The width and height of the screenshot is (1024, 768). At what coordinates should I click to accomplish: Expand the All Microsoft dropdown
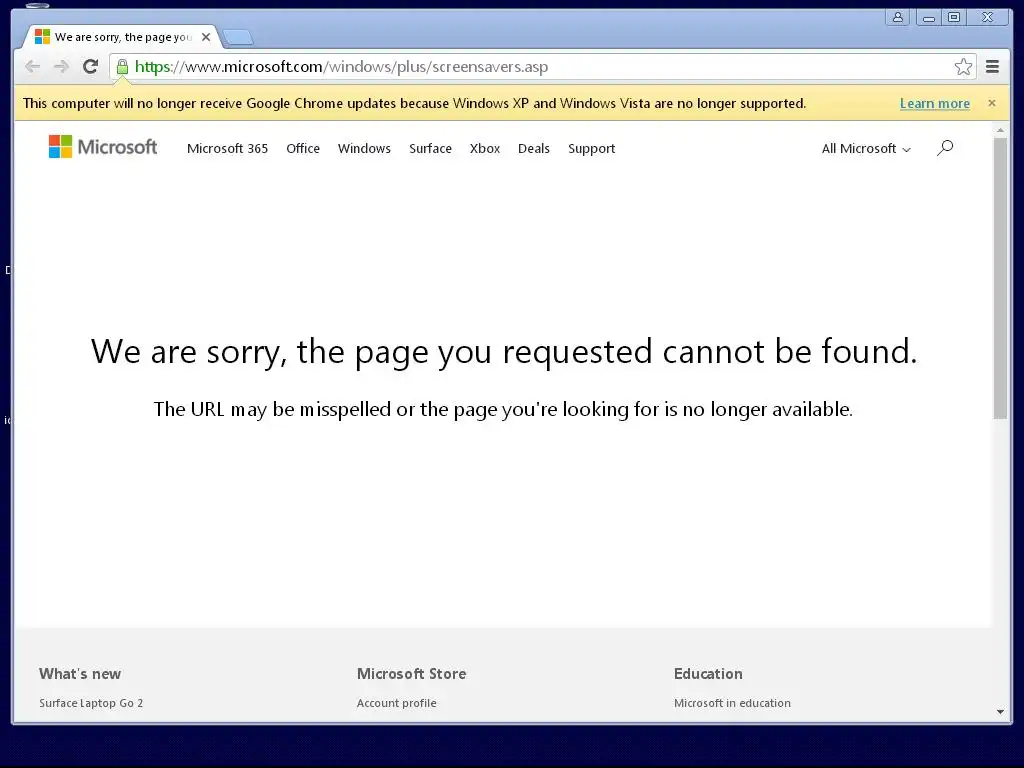(x=866, y=149)
